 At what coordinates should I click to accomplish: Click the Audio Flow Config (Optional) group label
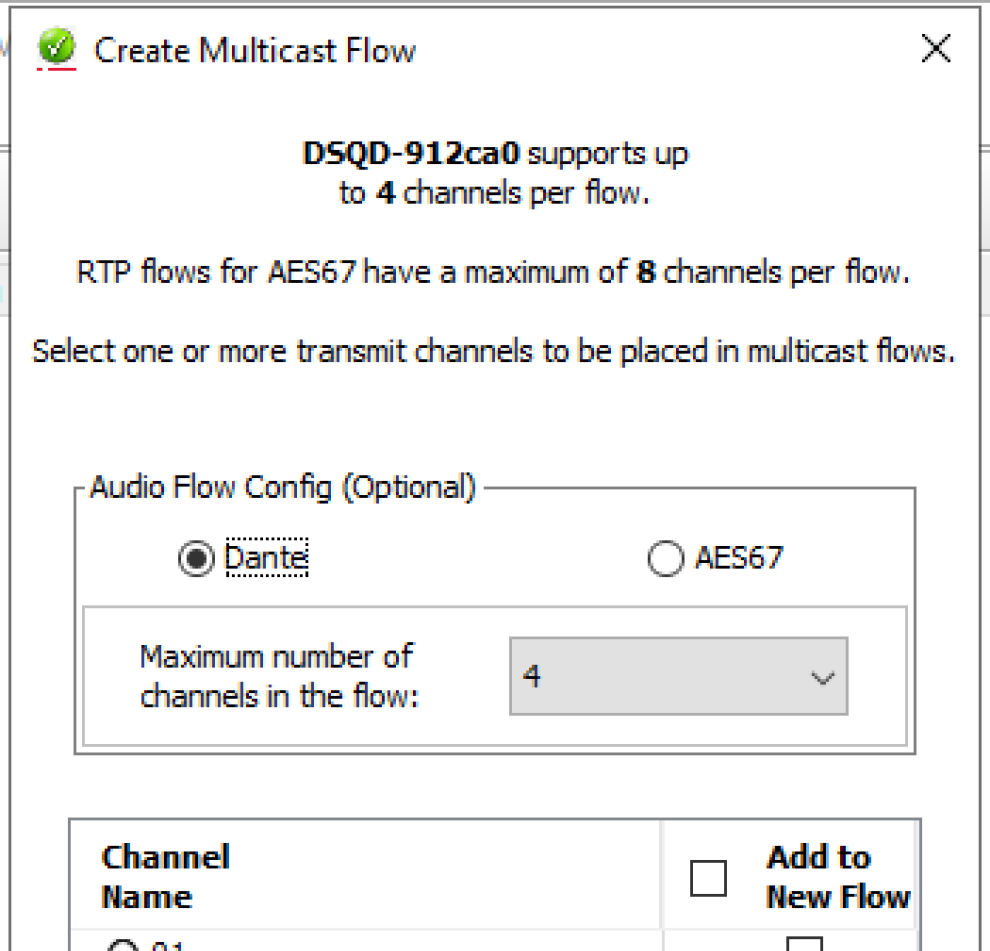pyautogui.click(x=283, y=487)
